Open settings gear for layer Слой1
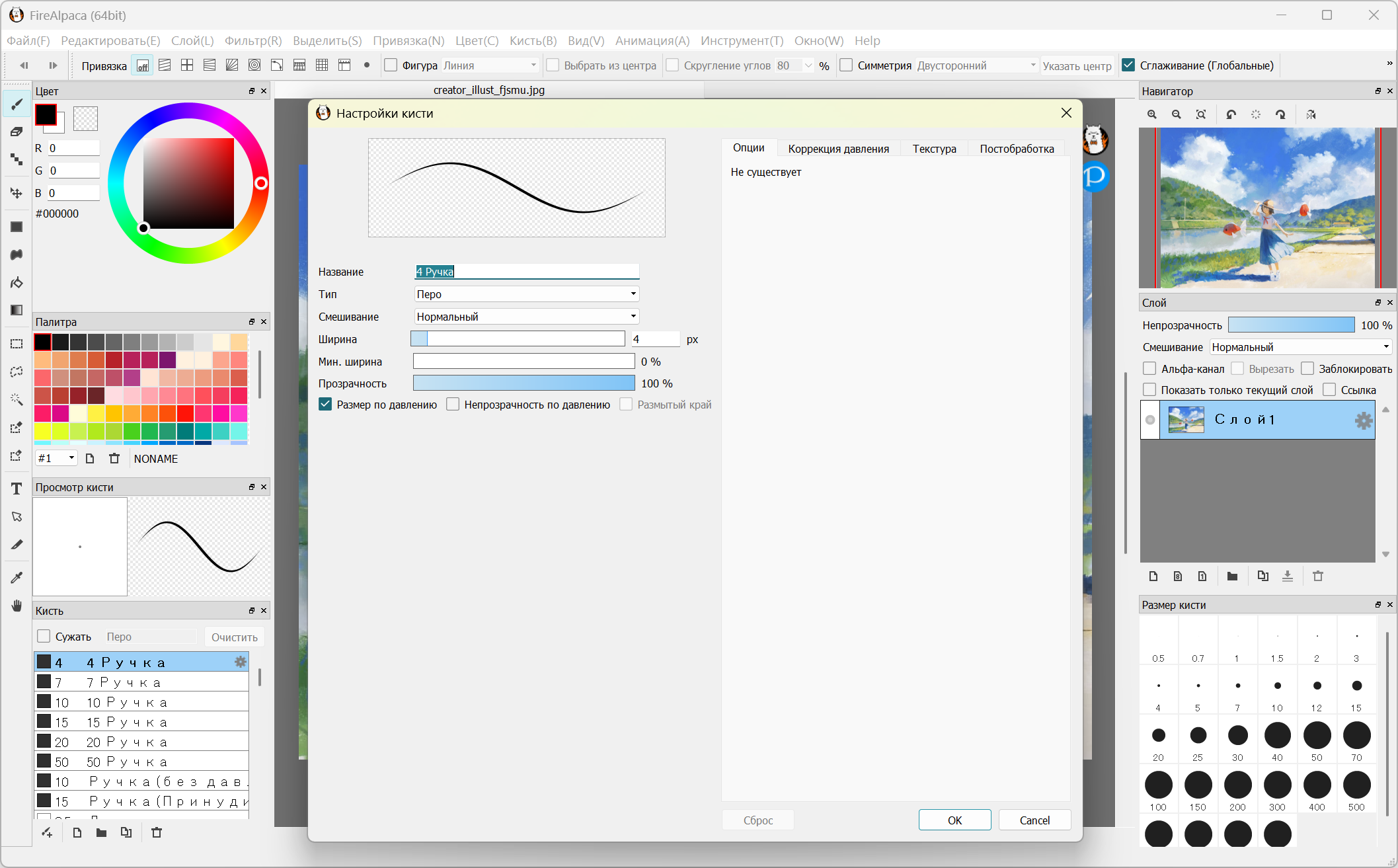1398x868 pixels. click(1363, 420)
